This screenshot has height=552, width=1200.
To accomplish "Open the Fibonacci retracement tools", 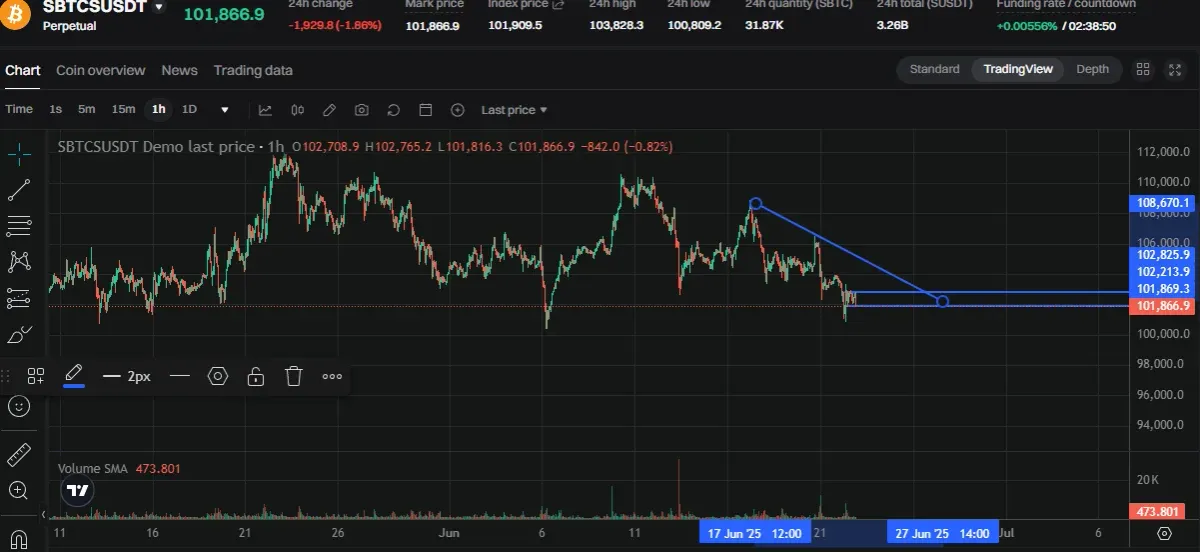I will [19, 225].
